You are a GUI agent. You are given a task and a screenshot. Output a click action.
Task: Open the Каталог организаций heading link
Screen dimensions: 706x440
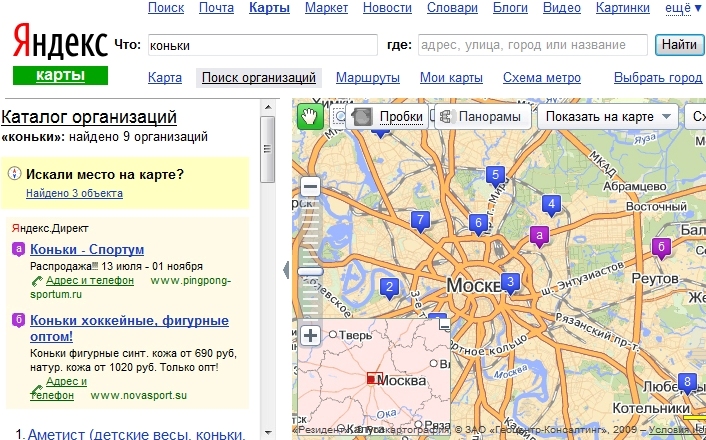[89, 117]
